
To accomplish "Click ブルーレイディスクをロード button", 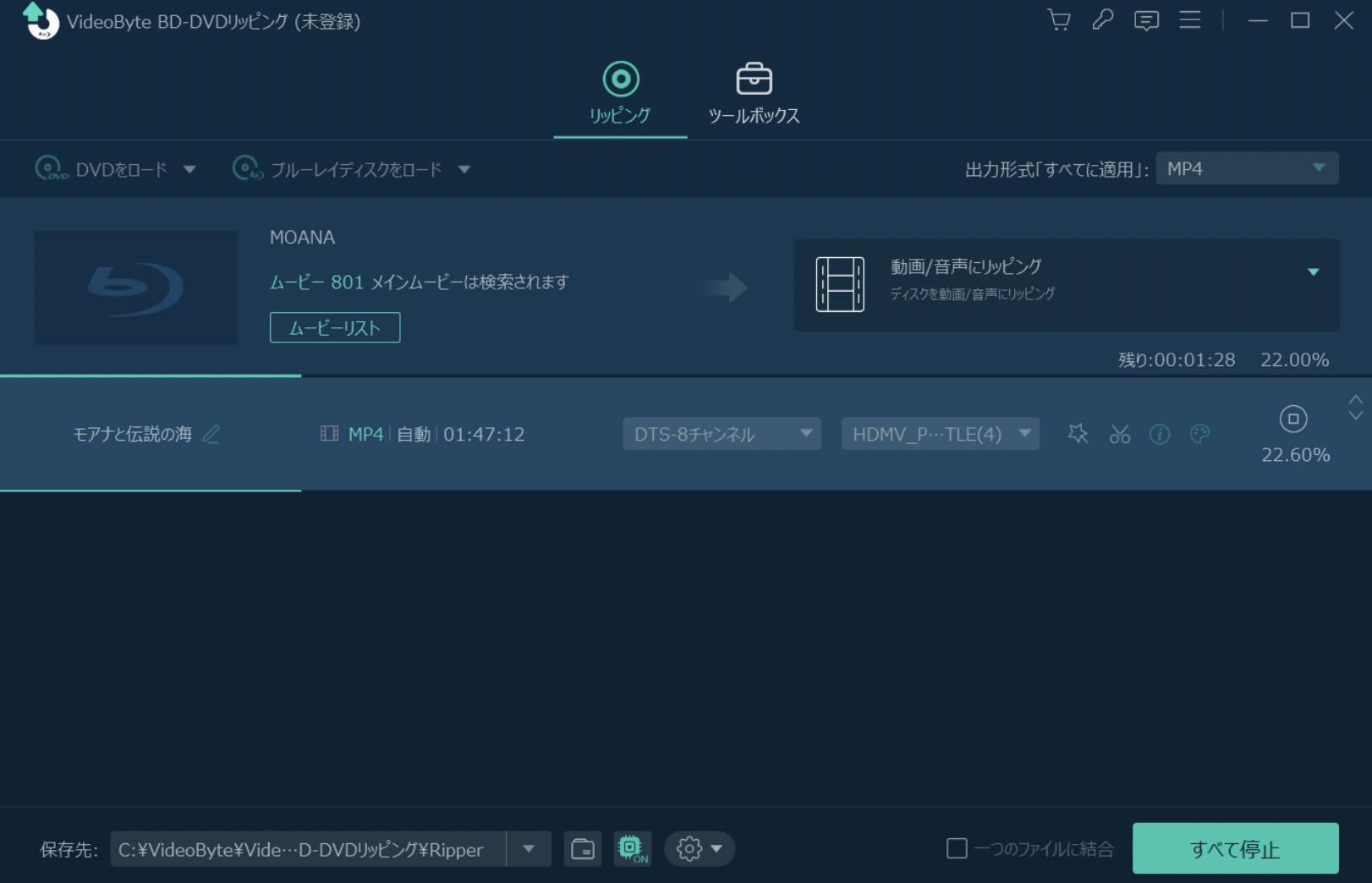I will [x=337, y=169].
